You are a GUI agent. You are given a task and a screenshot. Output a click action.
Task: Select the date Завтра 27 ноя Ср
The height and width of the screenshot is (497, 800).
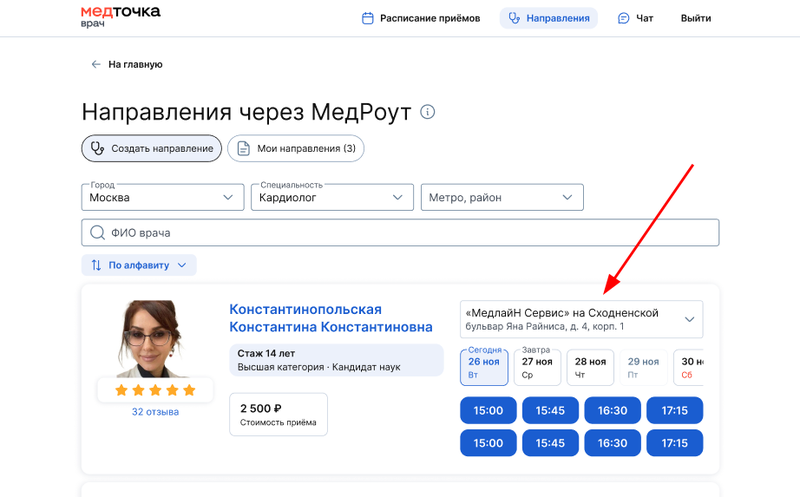coord(537,367)
